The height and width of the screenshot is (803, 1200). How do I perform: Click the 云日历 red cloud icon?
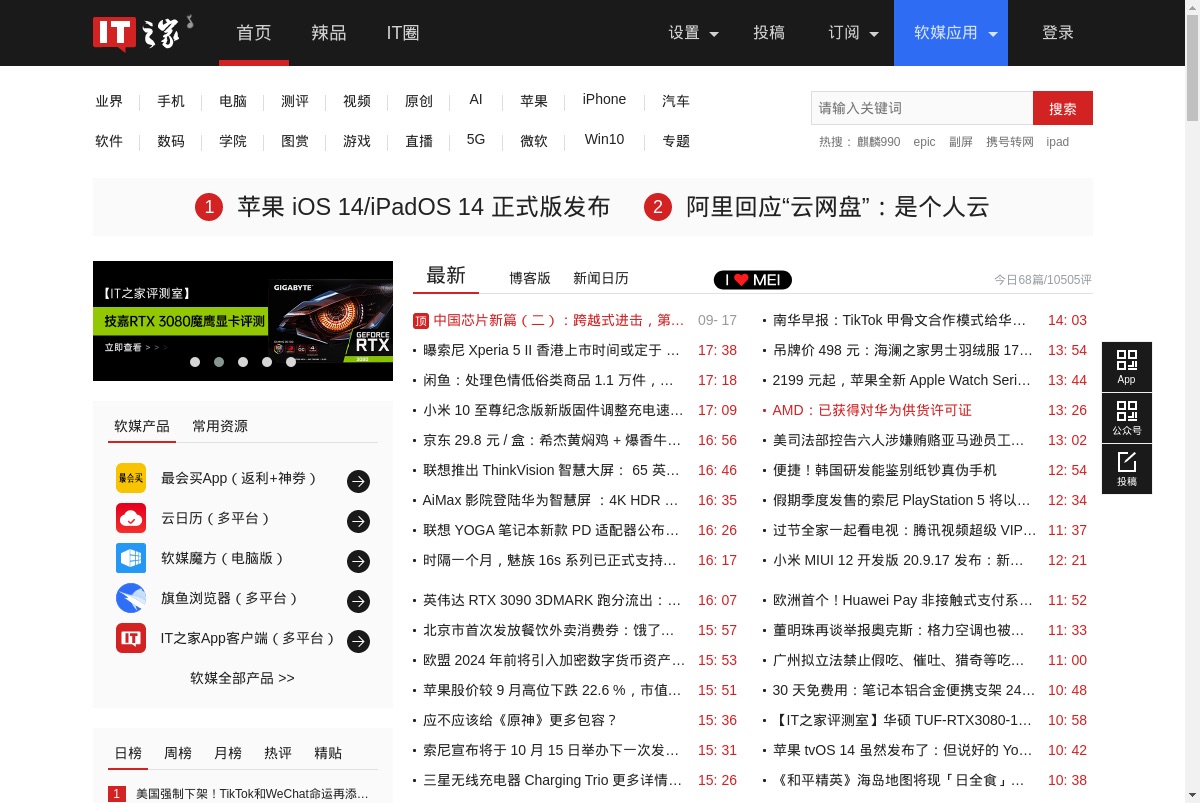[x=131, y=518]
